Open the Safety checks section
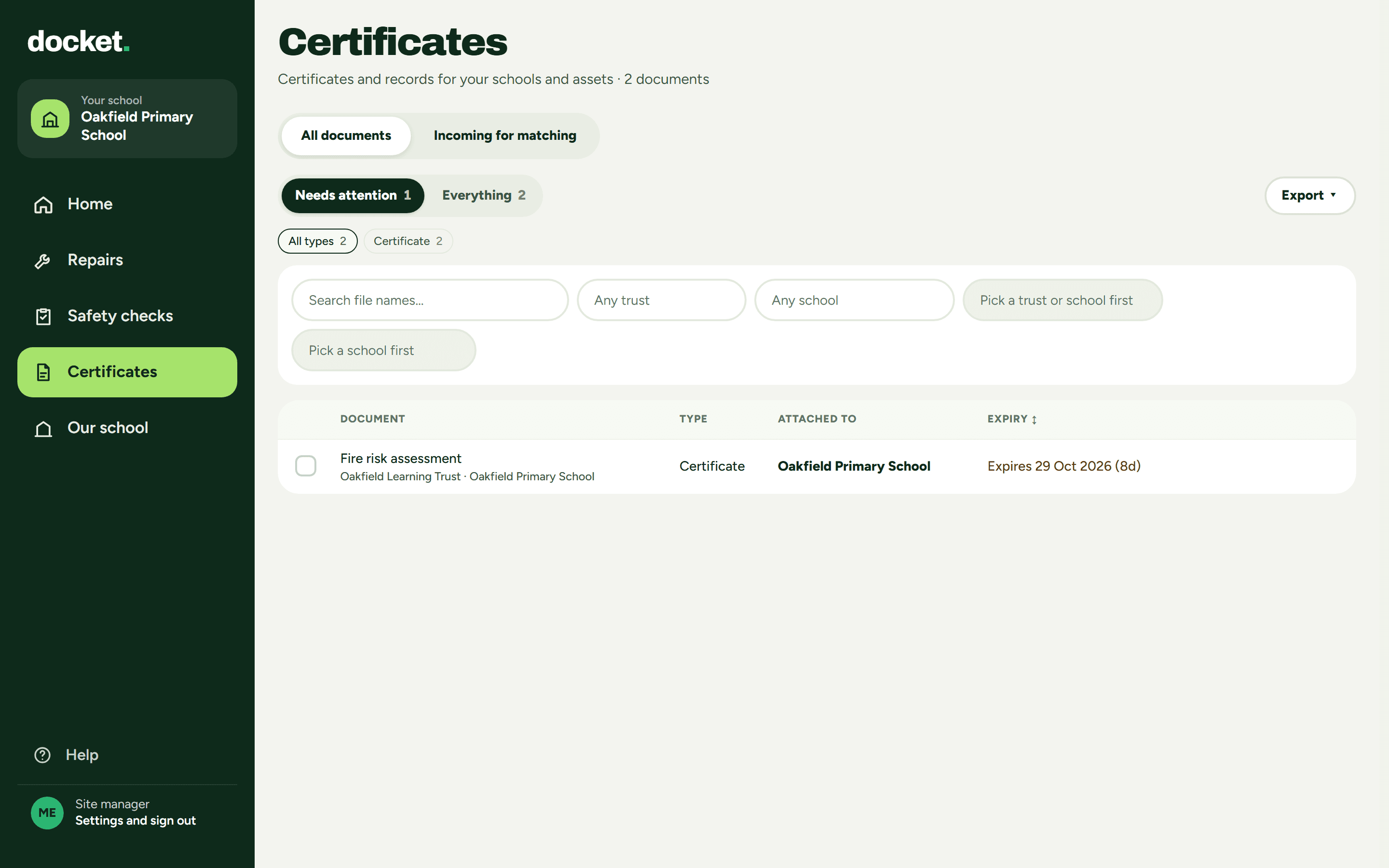 (x=127, y=316)
